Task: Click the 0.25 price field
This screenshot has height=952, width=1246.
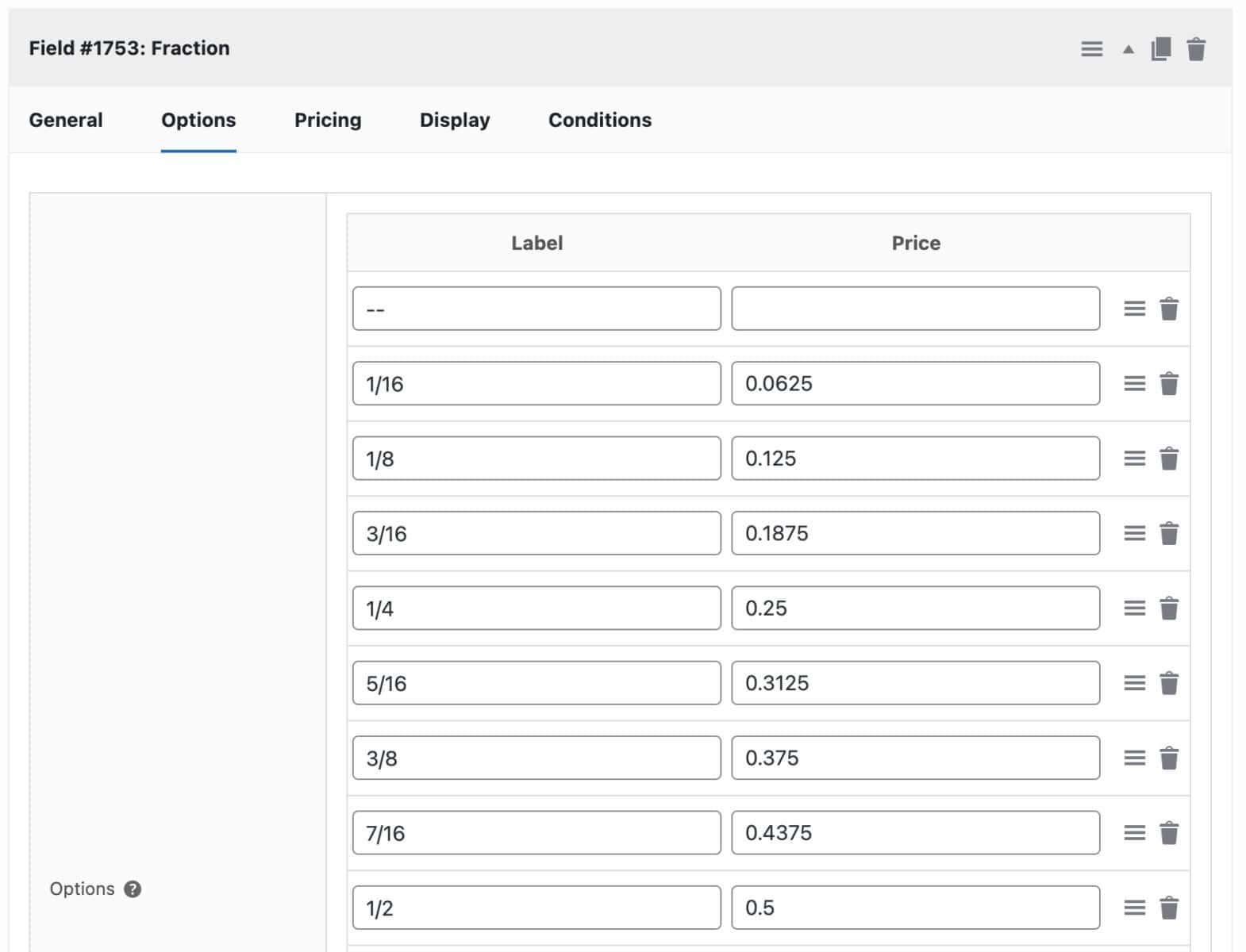Action: 916,608
